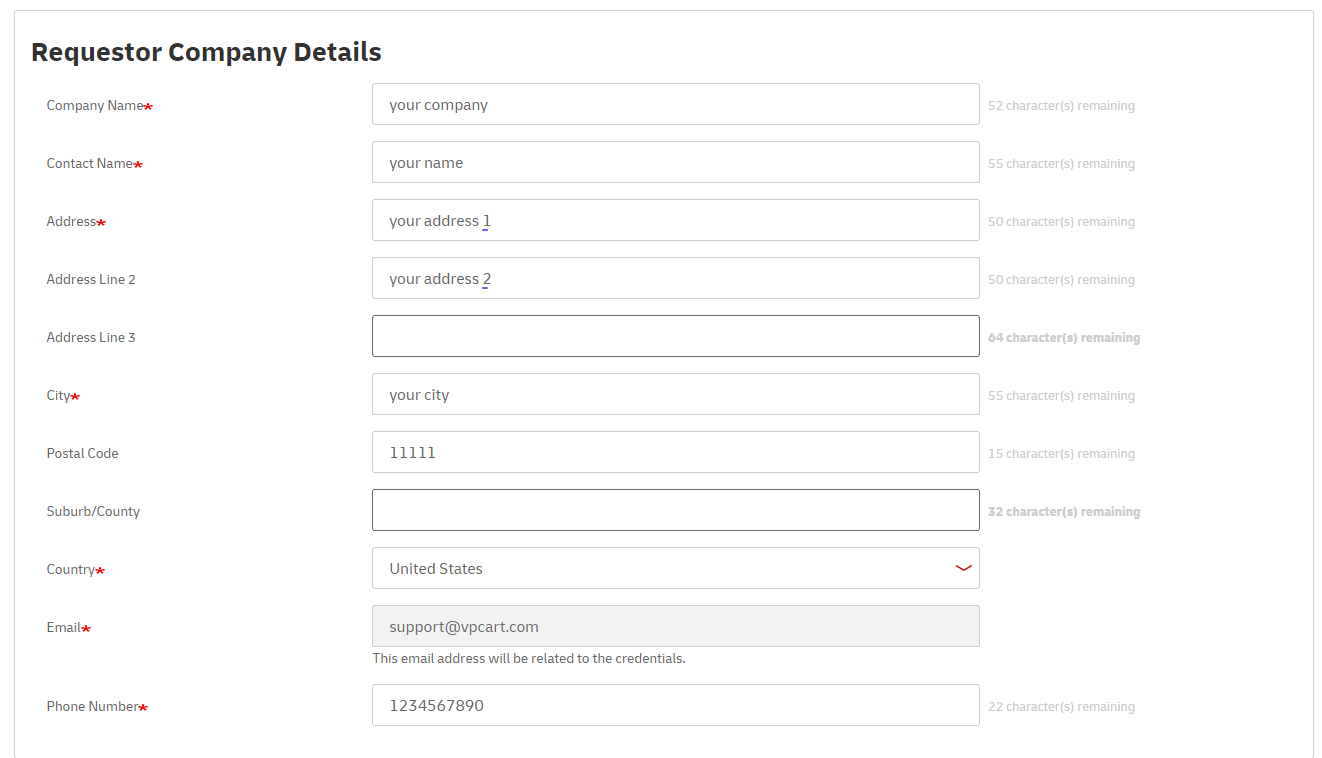Image resolution: width=1322 pixels, height=758 pixels.
Task: Select the Phone Number input field
Action: (675, 705)
